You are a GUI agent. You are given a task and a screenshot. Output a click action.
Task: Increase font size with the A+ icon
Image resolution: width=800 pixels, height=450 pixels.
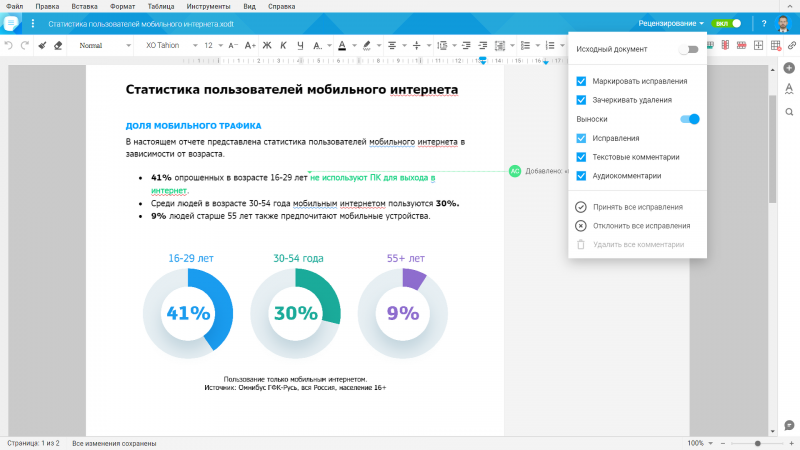pos(250,45)
